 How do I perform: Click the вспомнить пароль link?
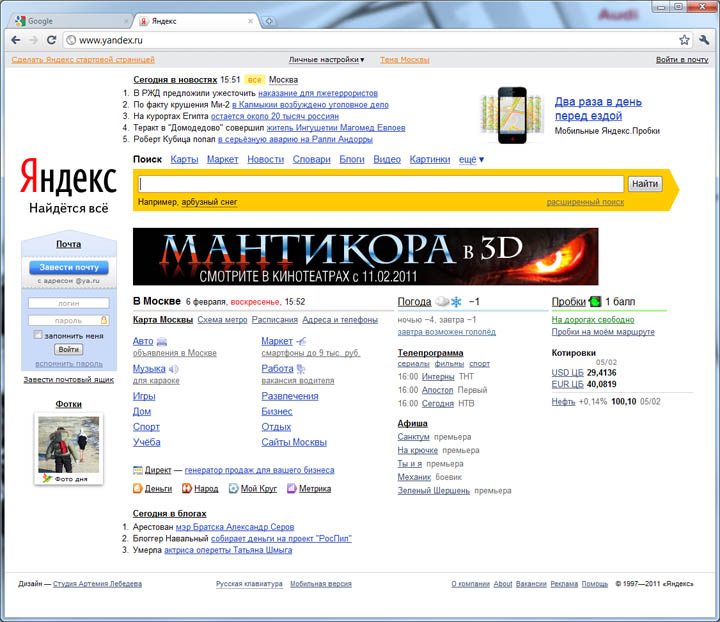pyautogui.click(x=69, y=364)
